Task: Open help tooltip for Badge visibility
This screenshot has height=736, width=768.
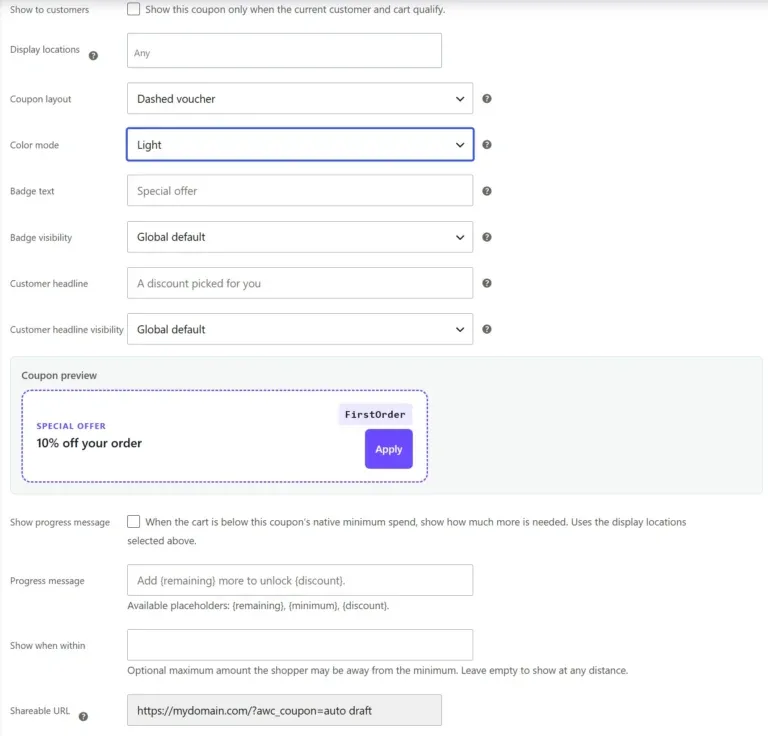Action: click(x=486, y=237)
